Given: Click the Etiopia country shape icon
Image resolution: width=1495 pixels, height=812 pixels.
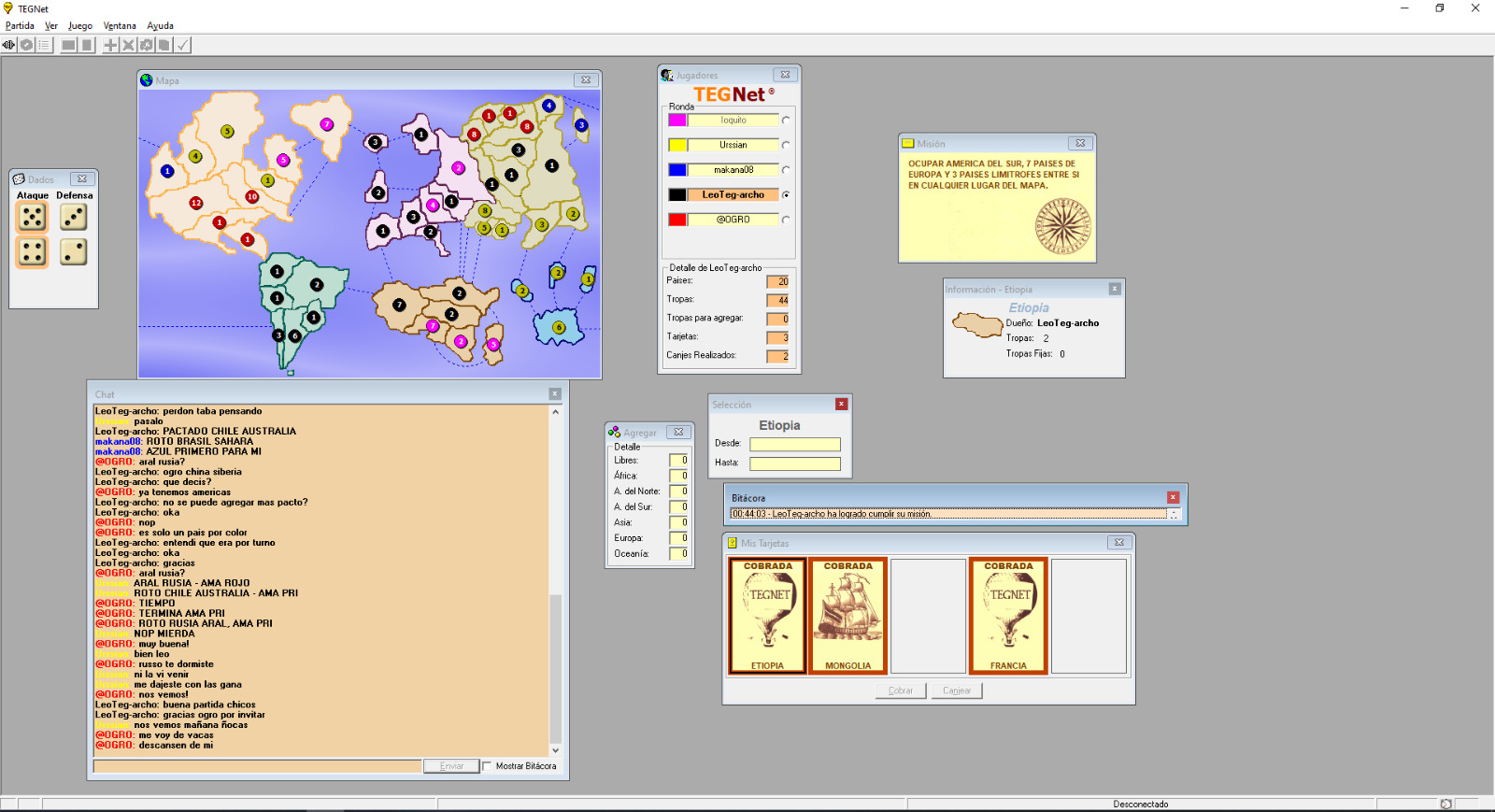Looking at the screenshot, I should coord(977,325).
